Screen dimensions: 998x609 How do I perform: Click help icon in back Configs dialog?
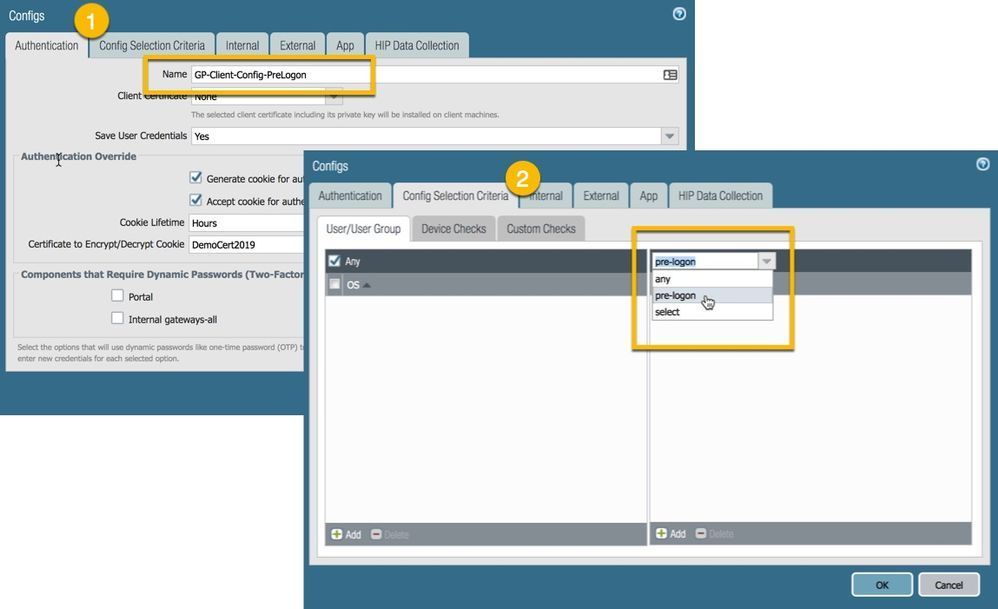click(679, 14)
